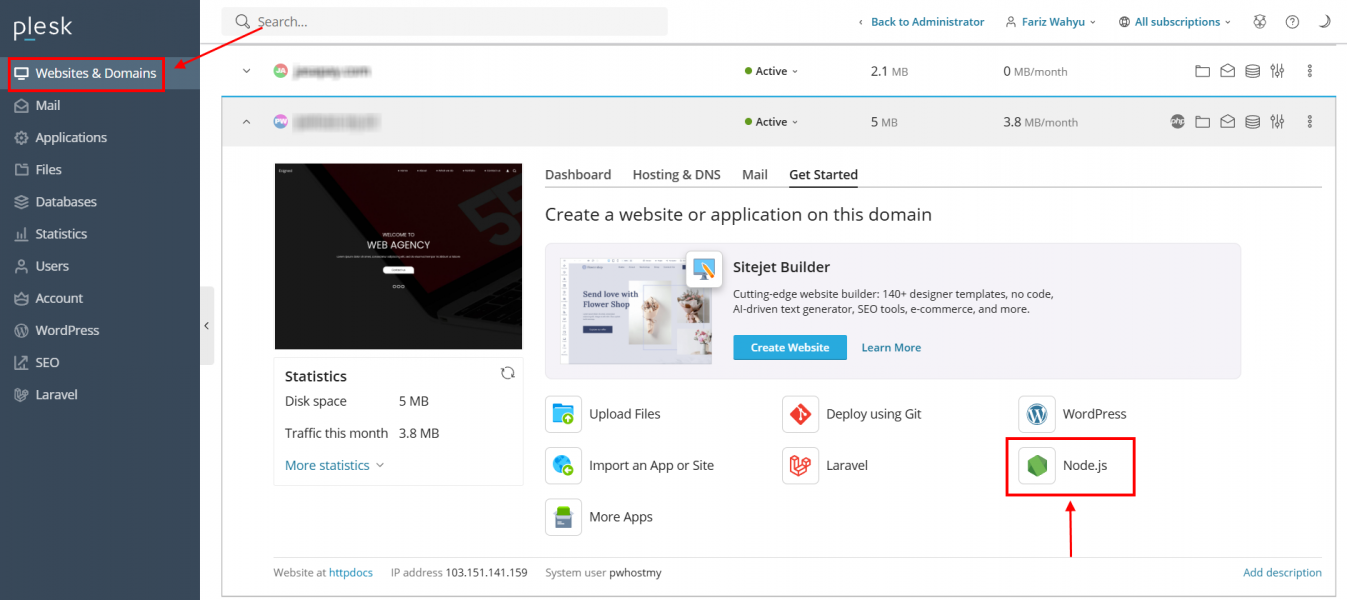This screenshot has width=1347, height=600.
Task: Toggle dark mode with the moon icon
Action: click(1325, 22)
